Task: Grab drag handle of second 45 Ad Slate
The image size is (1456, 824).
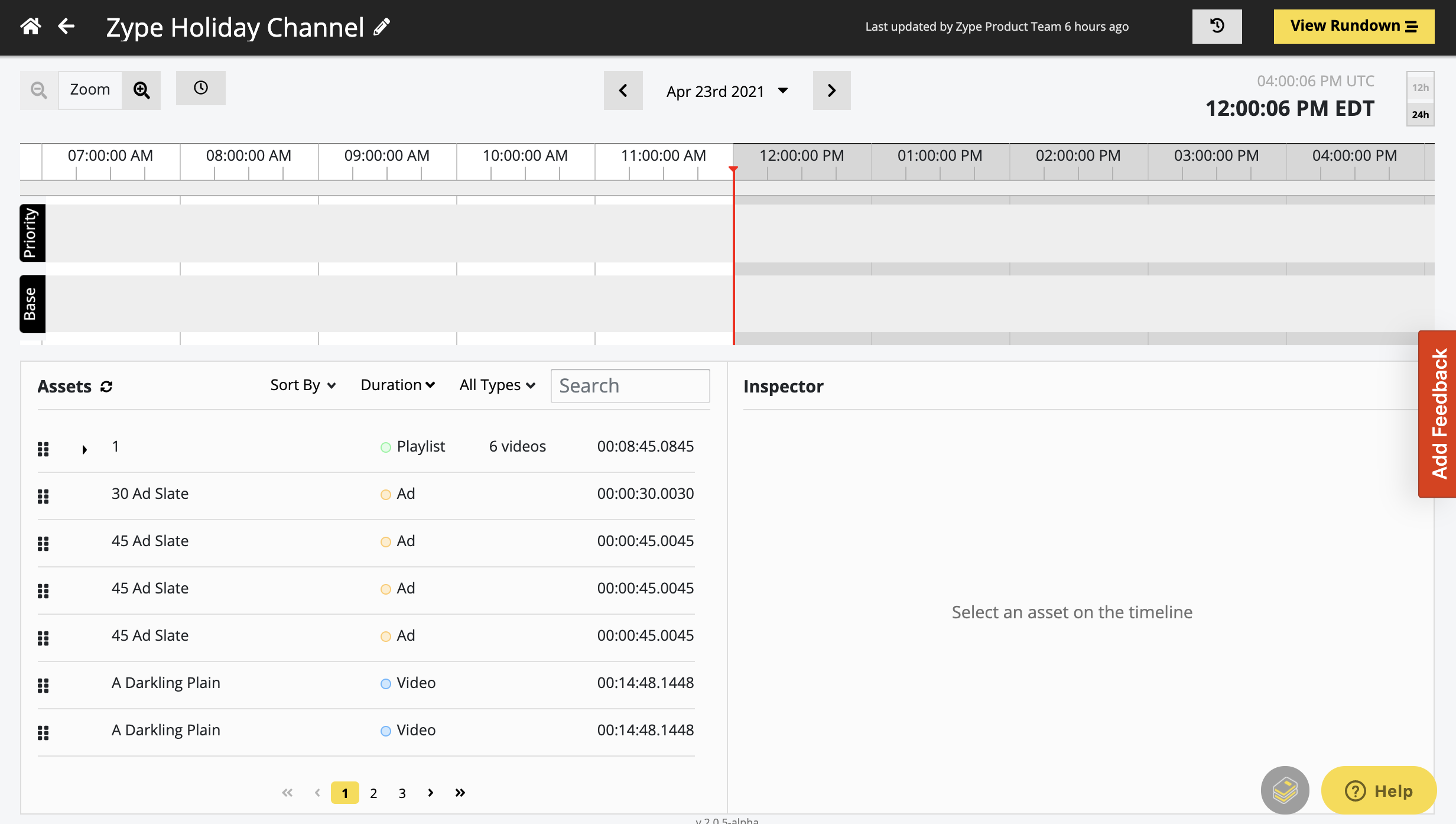Action: coord(43,591)
